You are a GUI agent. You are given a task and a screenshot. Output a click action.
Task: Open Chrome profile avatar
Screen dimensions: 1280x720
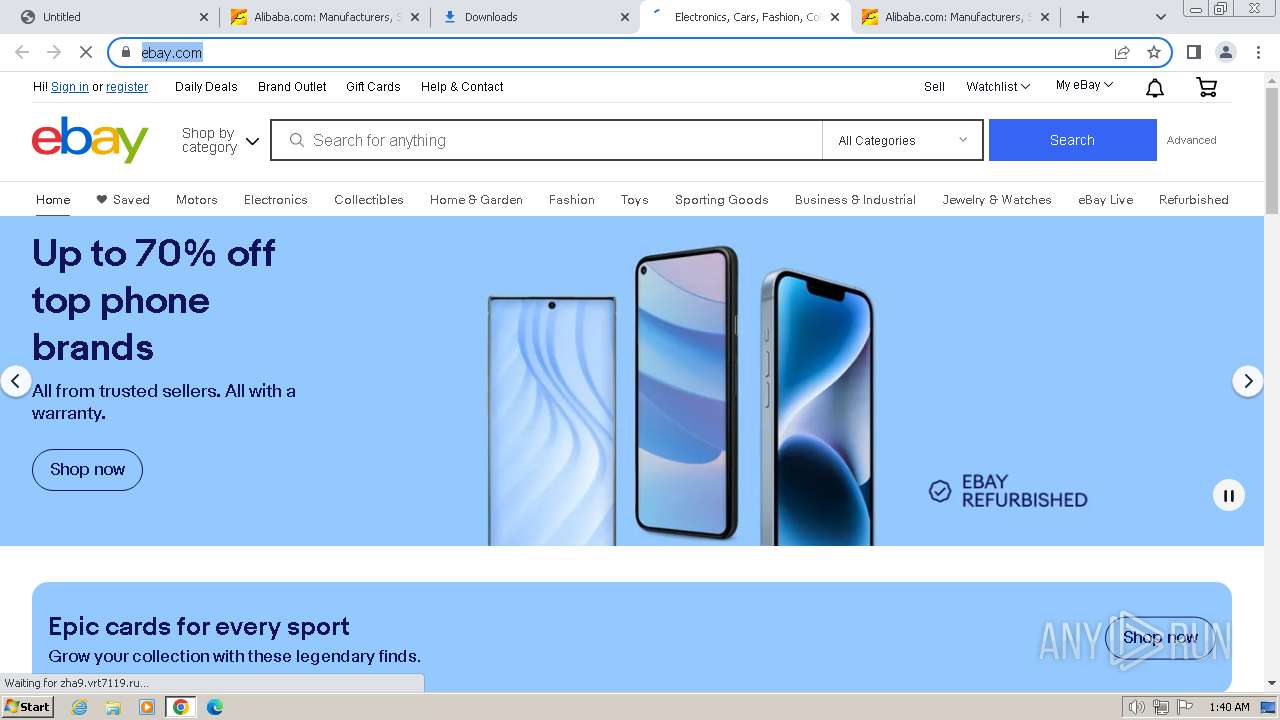click(x=1225, y=52)
